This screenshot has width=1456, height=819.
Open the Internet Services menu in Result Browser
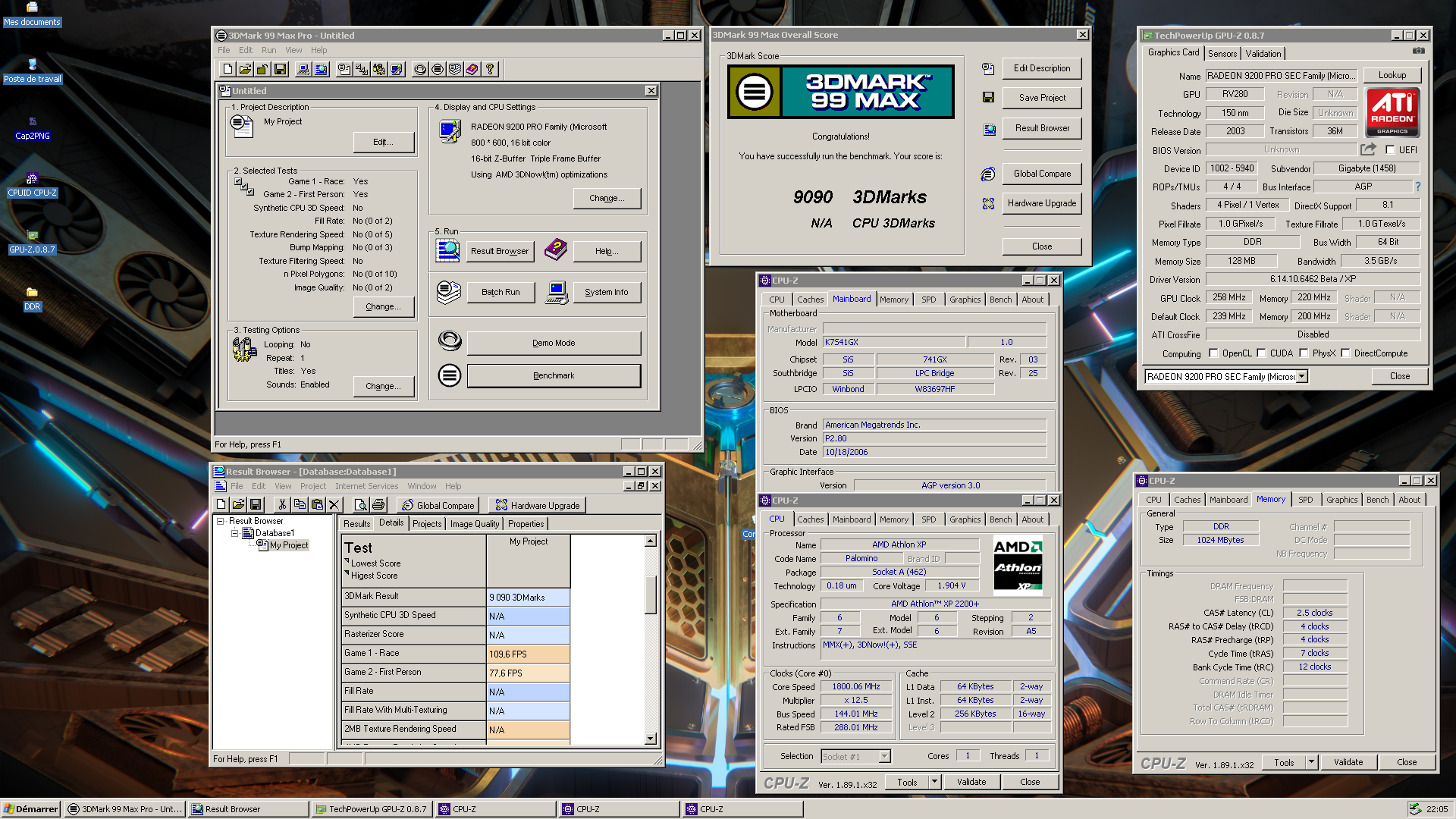pyautogui.click(x=366, y=486)
